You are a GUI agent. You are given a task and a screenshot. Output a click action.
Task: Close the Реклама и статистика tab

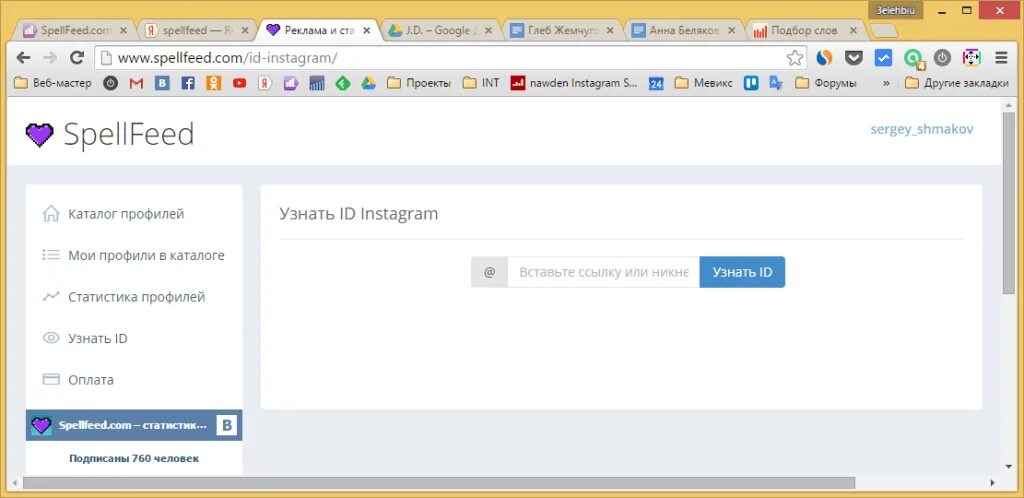coord(367,30)
